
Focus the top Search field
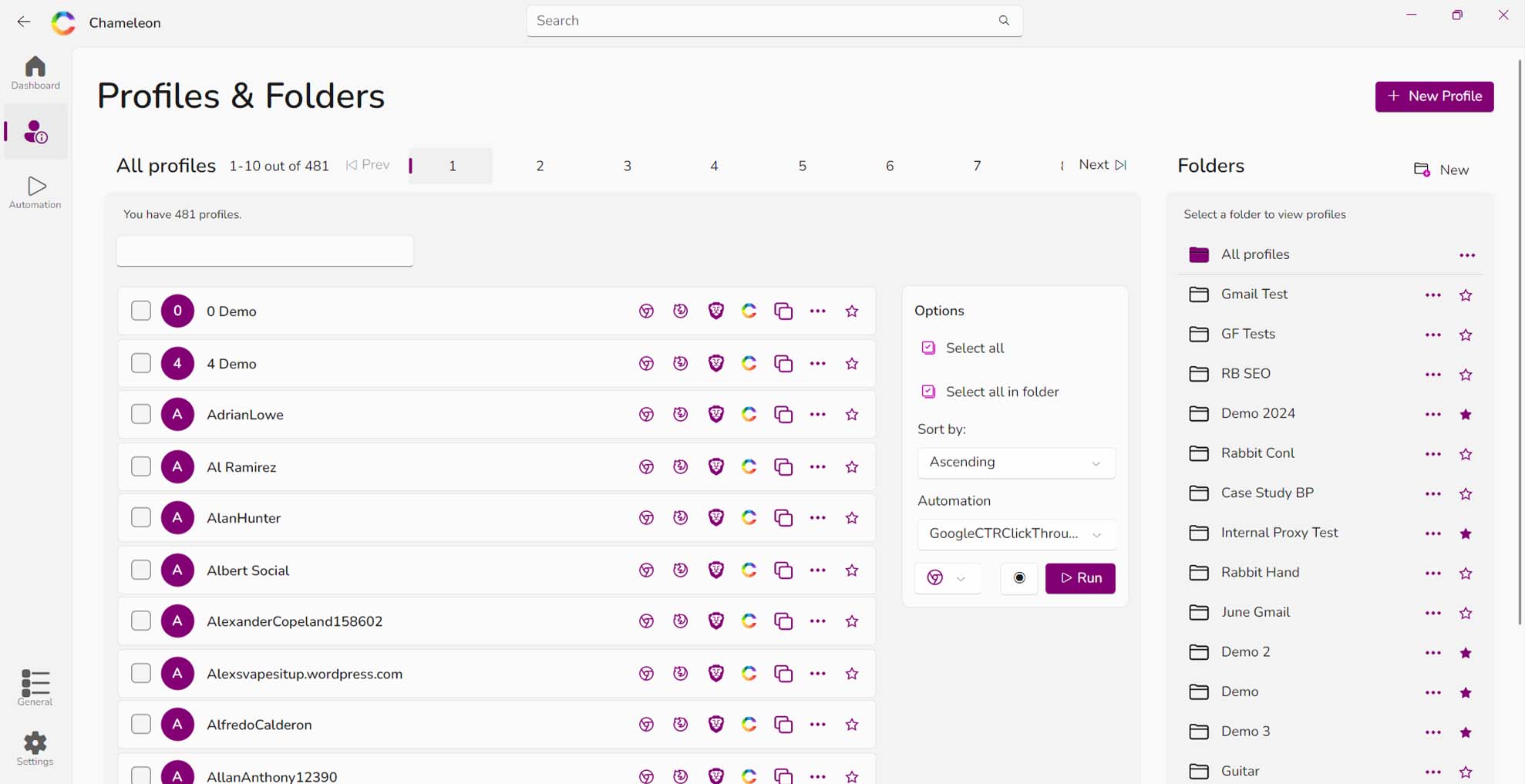[774, 21]
